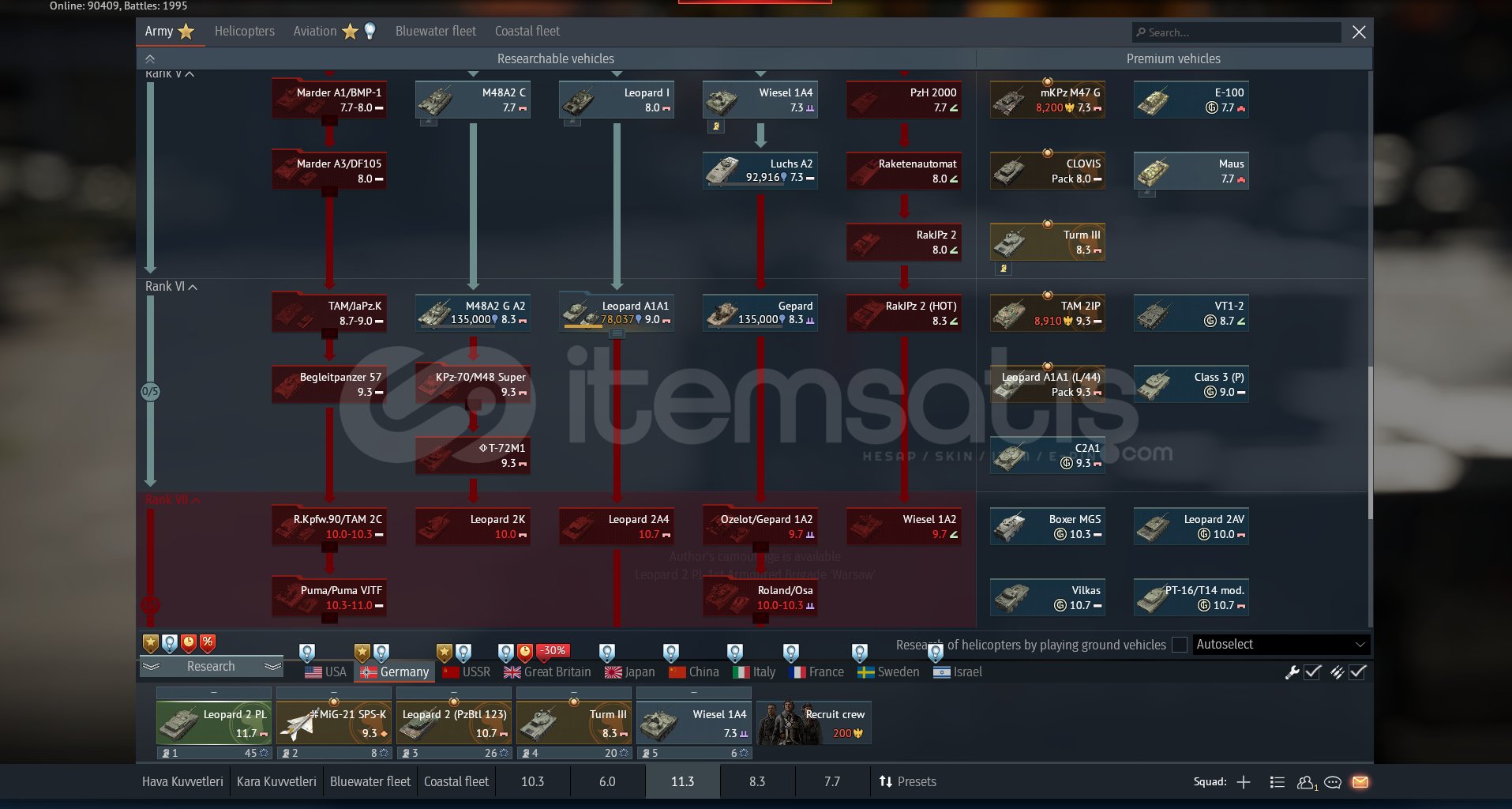Open the Autoselect dropdown

click(1281, 645)
